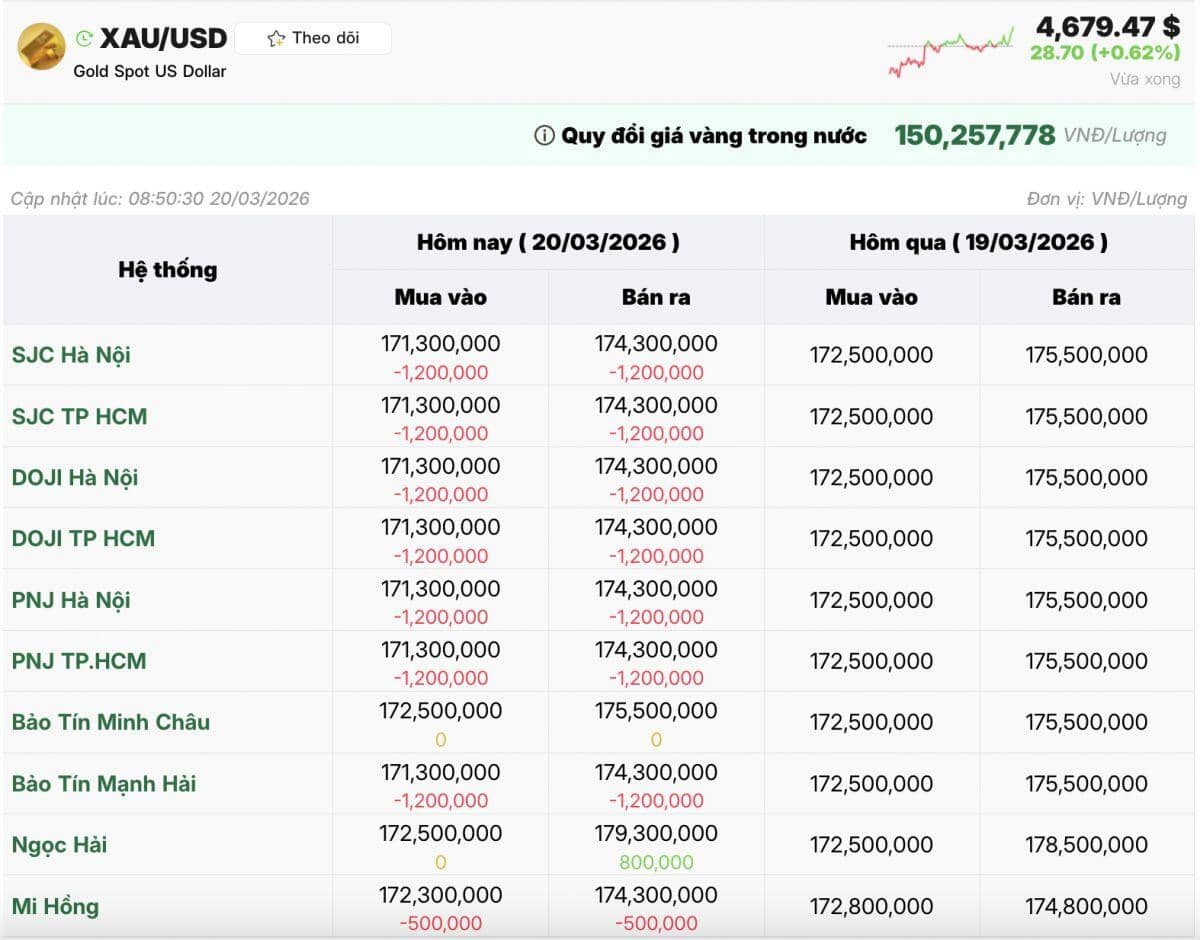The height and width of the screenshot is (940, 1200).
Task: Click SJC Hà Nội today's buy price 171,300,000
Action: tap(441, 344)
